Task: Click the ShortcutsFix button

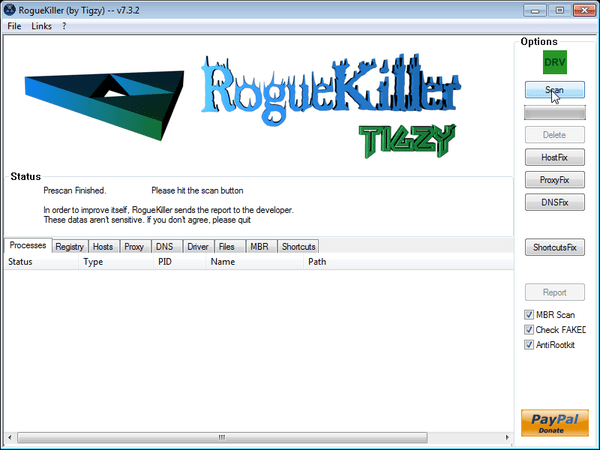Action: point(554,247)
